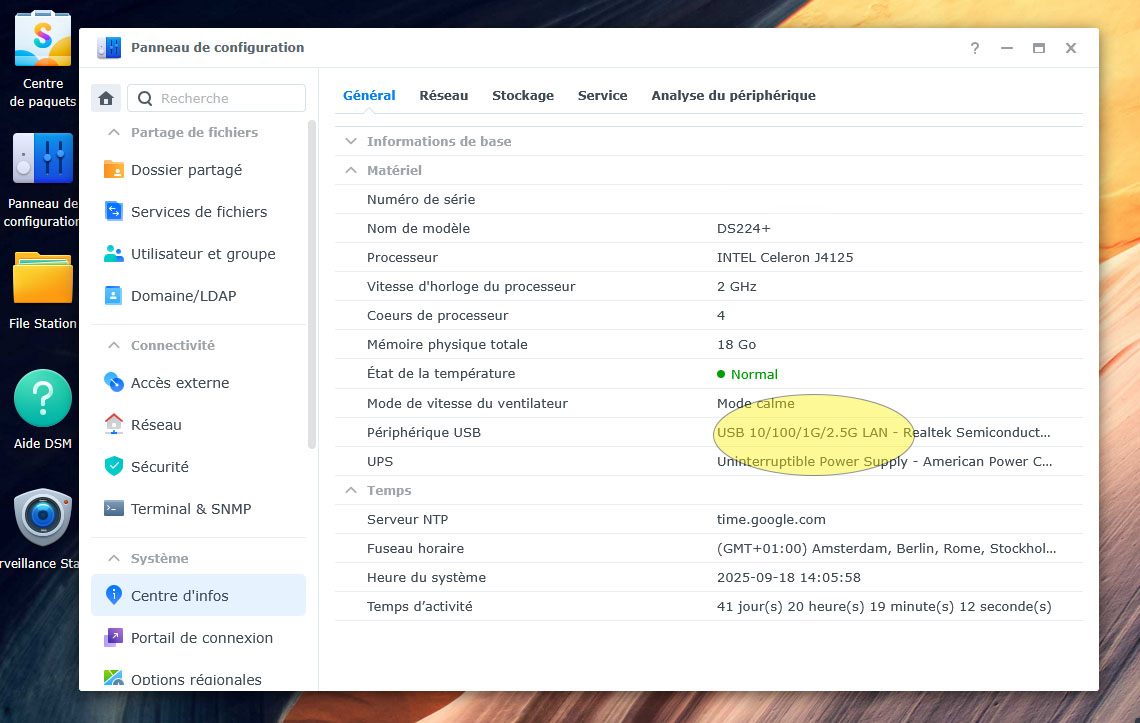Open Terminal & SNMP settings
Viewport: 1140px width, 723px height.
pyautogui.click(x=190, y=509)
